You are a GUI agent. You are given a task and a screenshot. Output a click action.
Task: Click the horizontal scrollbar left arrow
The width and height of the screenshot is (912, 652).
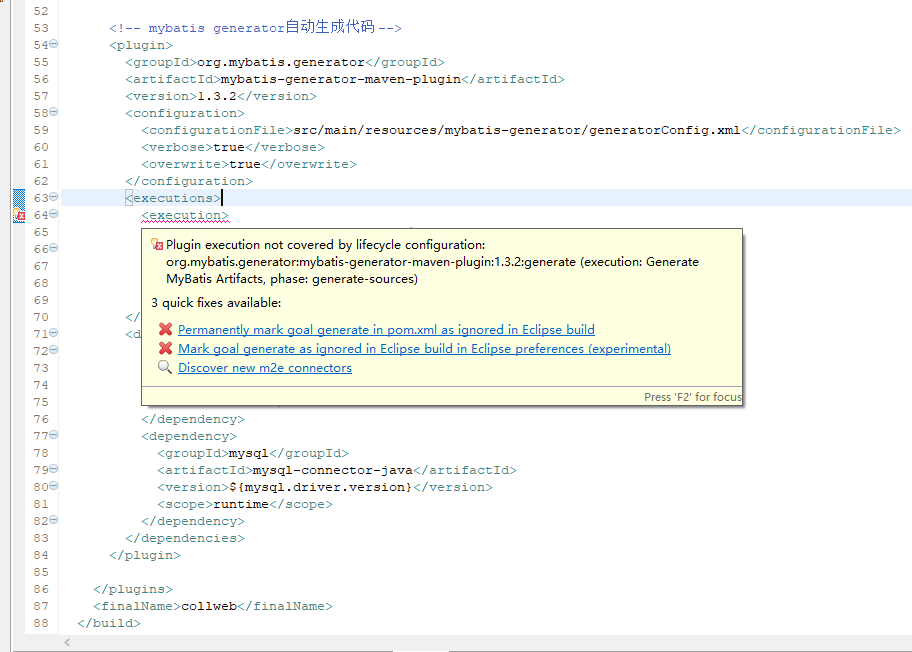[67, 642]
